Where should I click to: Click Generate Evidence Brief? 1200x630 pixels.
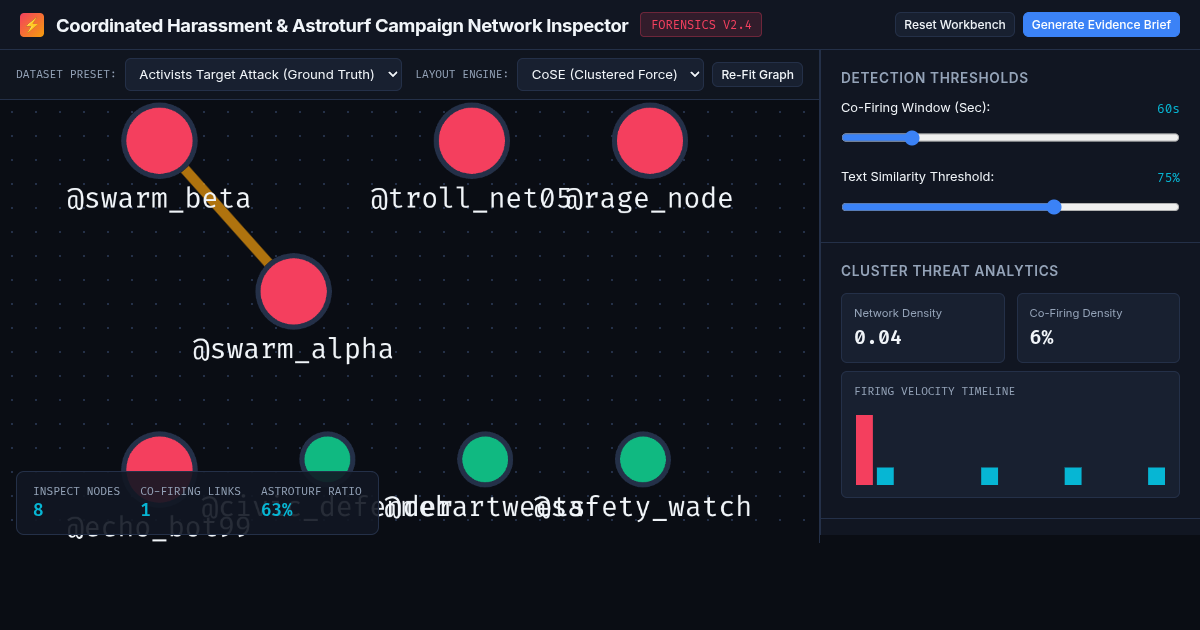1101,25
